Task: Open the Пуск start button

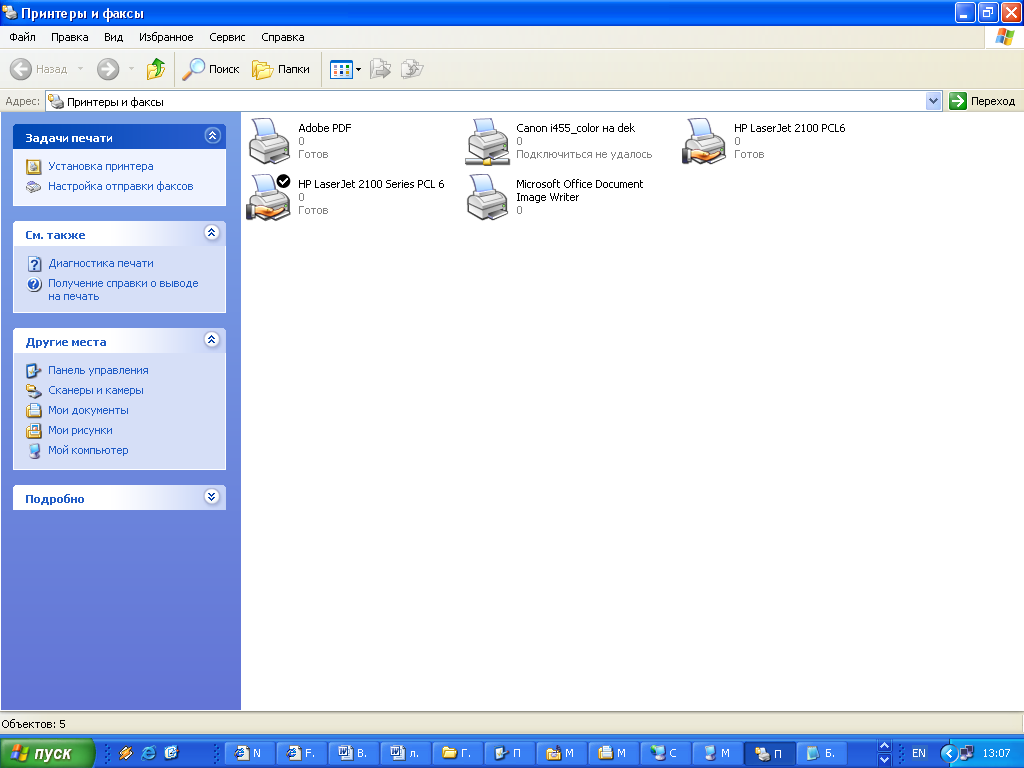Action: 47,753
